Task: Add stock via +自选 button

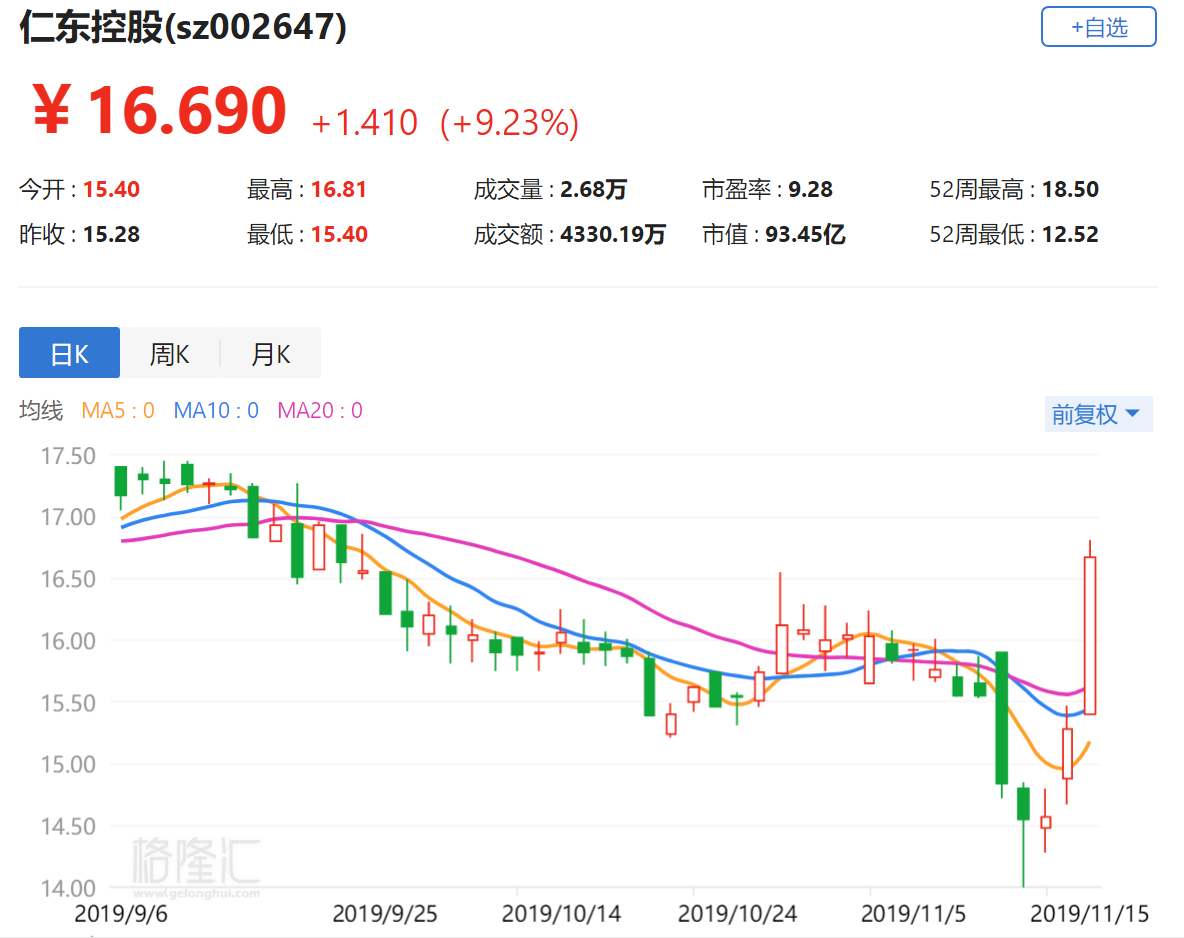Action: point(1098,27)
